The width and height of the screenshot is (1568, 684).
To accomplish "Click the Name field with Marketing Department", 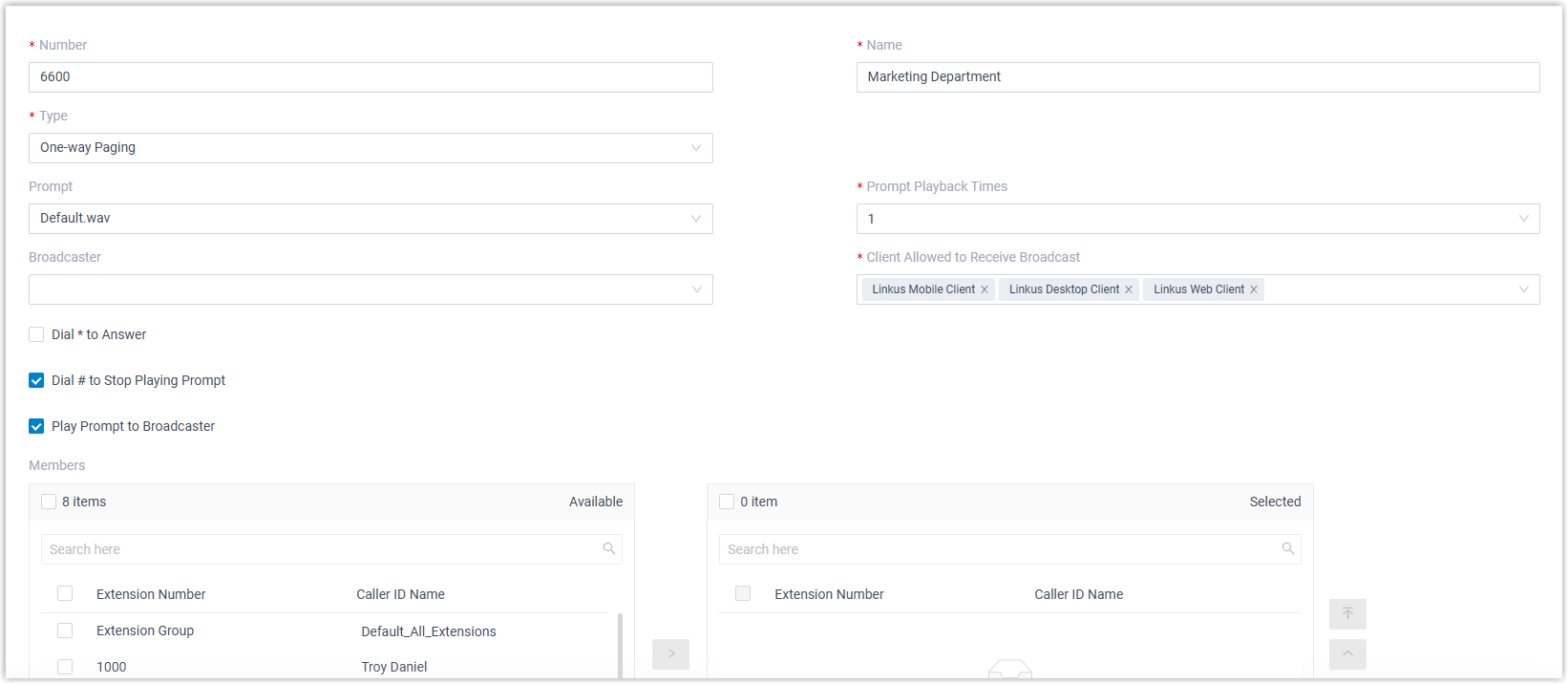I will pyautogui.click(x=1197, y=77).
